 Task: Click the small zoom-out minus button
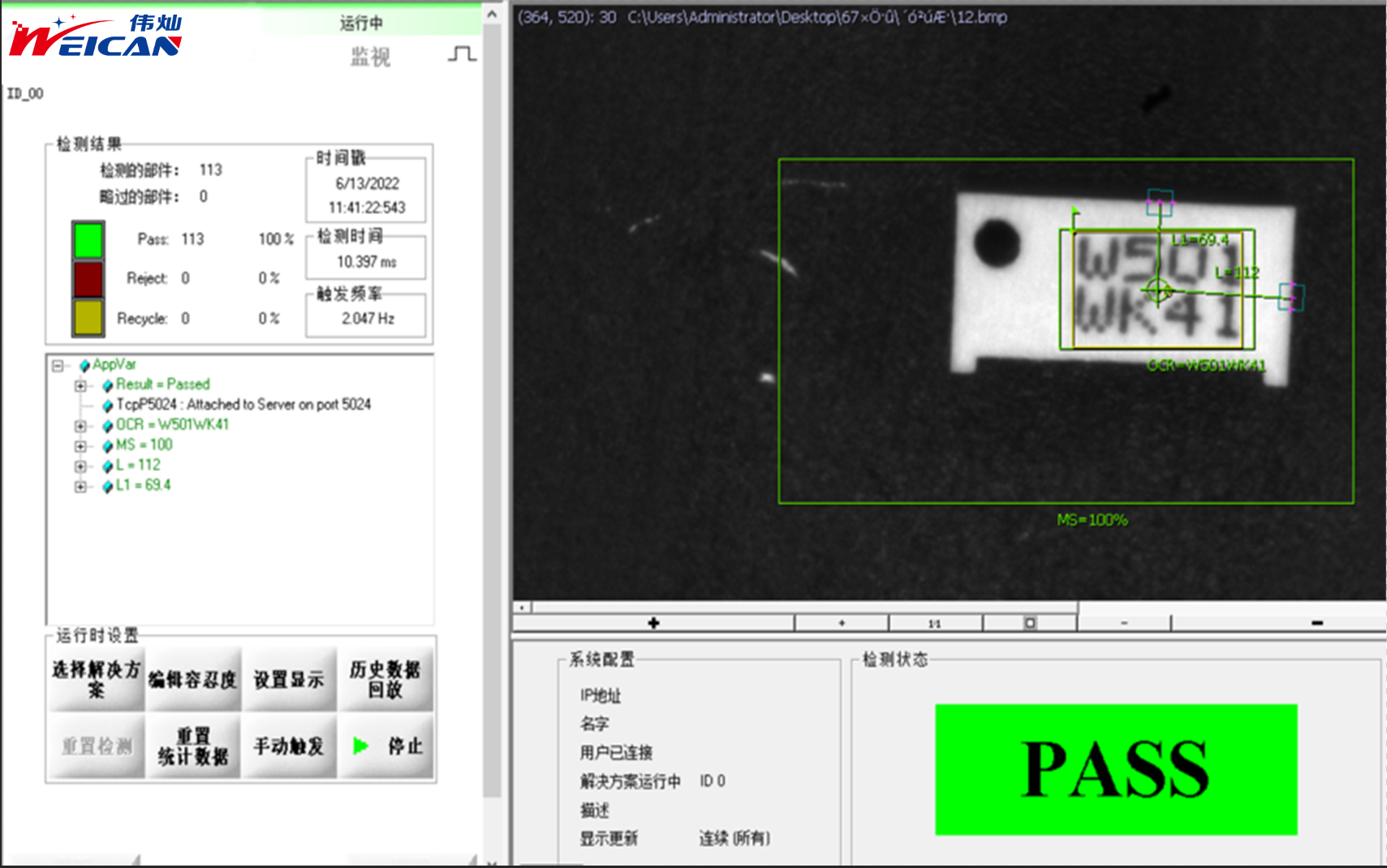click(x=1124, y=623)
